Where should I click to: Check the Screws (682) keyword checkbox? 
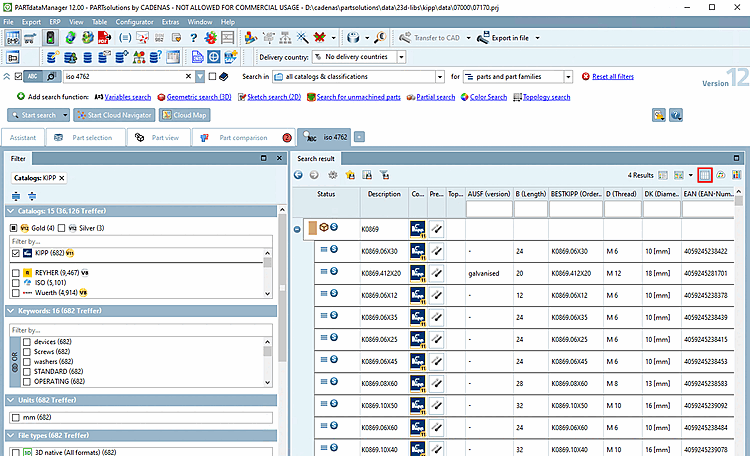[27, 352]
